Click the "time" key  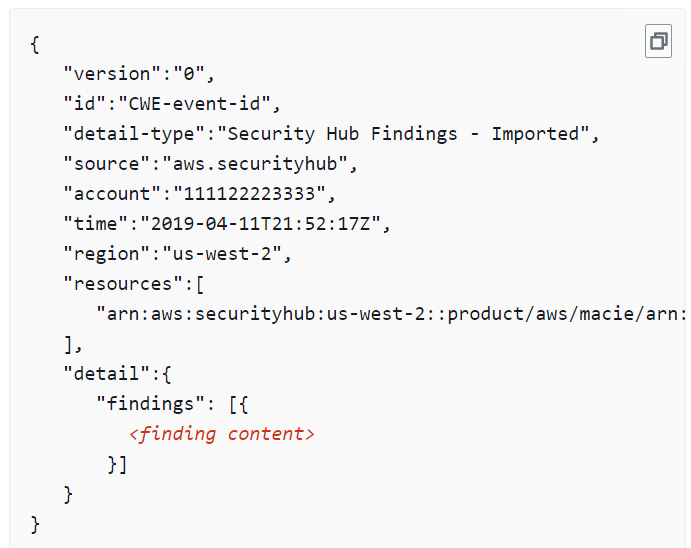point(96,223)
